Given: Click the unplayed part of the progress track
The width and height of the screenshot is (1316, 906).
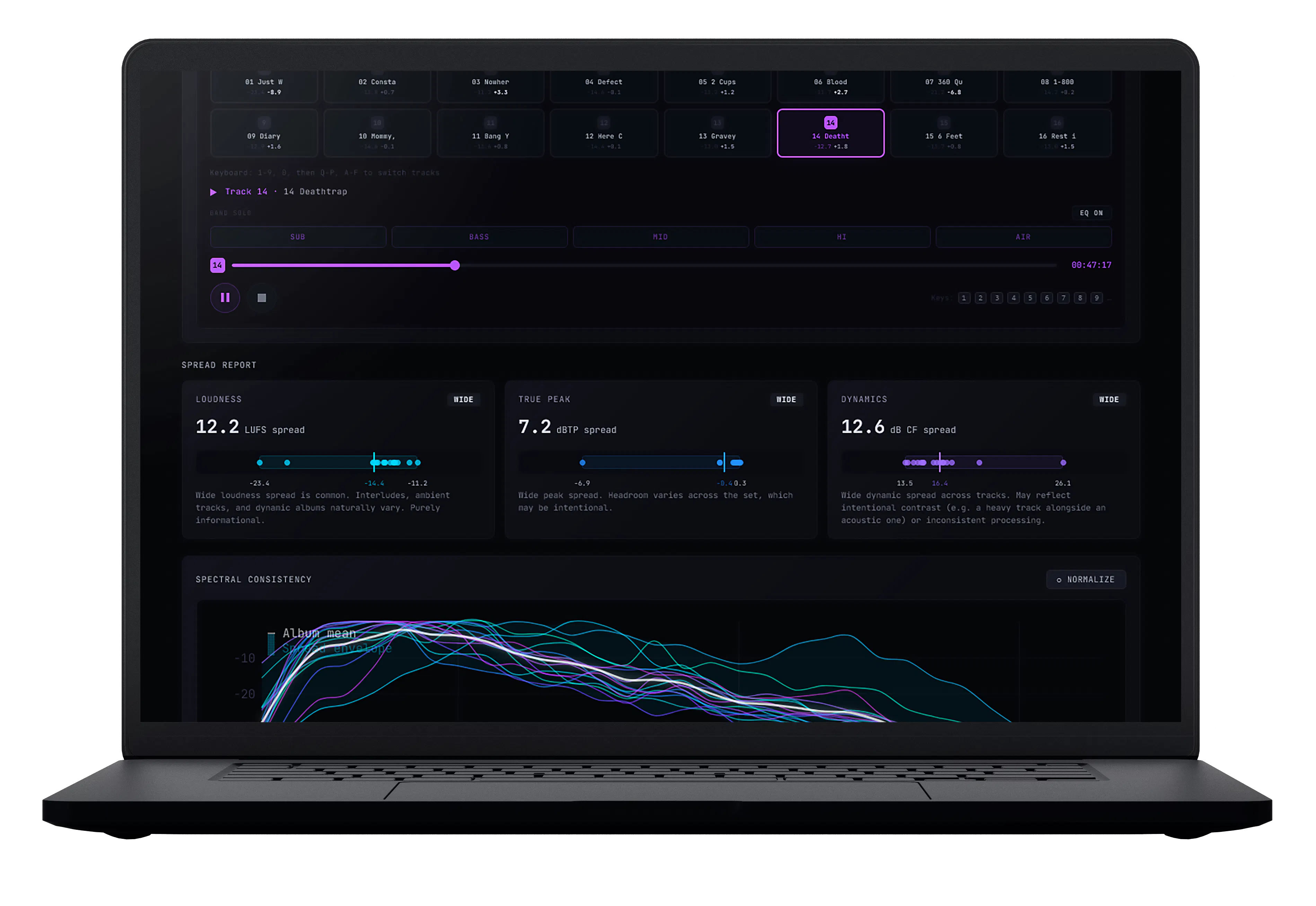Looking at the screenshot, I should point(758,265).
